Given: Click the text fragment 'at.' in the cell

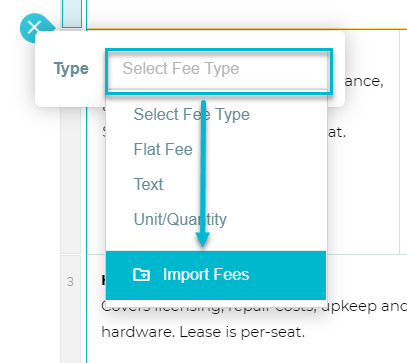Looking at the screenshot, I should (x=337, y=133).
